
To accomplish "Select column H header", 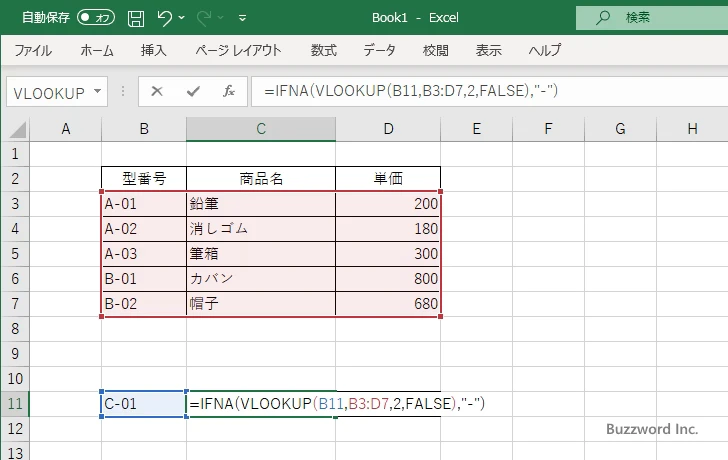I will coord(692,129).
